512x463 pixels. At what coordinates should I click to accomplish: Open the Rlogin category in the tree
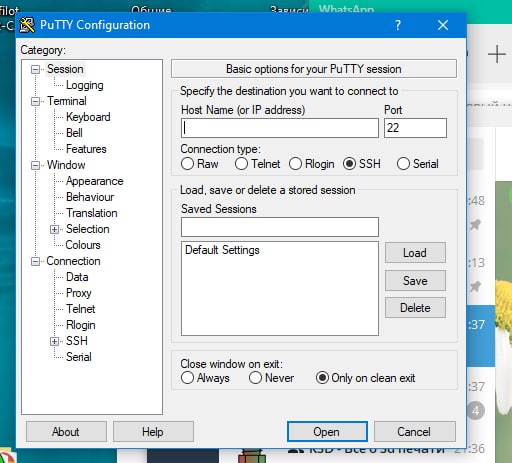pos(81,325)
